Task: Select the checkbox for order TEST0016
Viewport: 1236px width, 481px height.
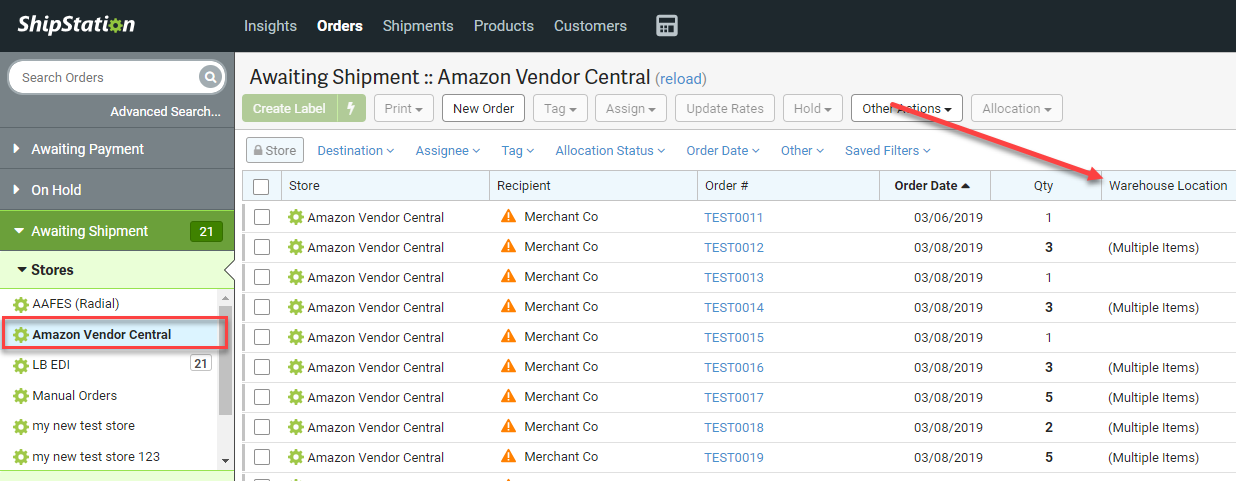Action: point(261,367)
